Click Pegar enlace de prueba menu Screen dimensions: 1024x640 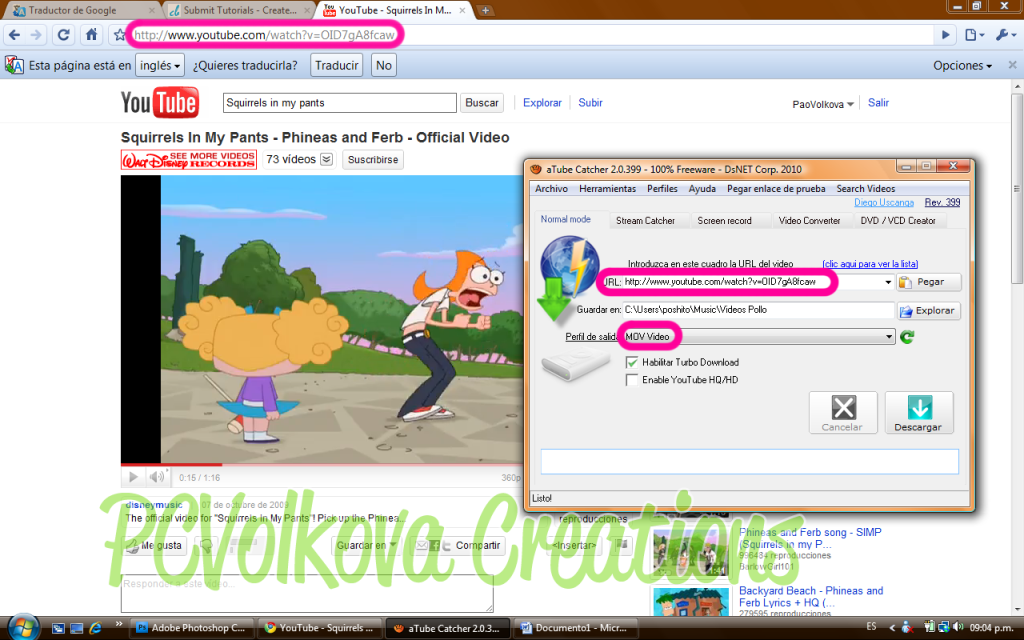click(776, 189)
